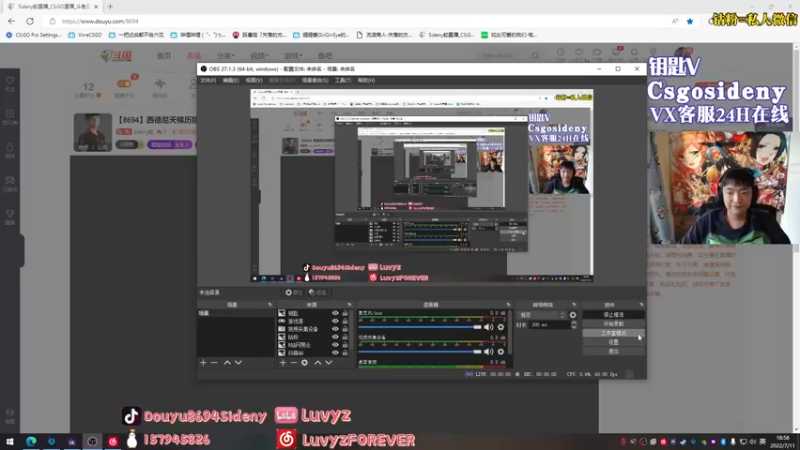This screenshot has width=800, height=450.
Task: Open the 工具(T) menu in OBS
Action: click(x=343, y=81)
